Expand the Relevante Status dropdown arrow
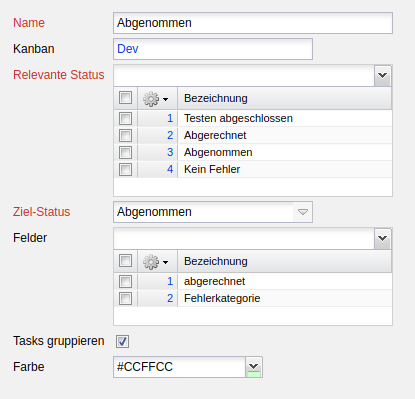Image resolution: width=415 pixels, height=399 pixels. (382, 76)
